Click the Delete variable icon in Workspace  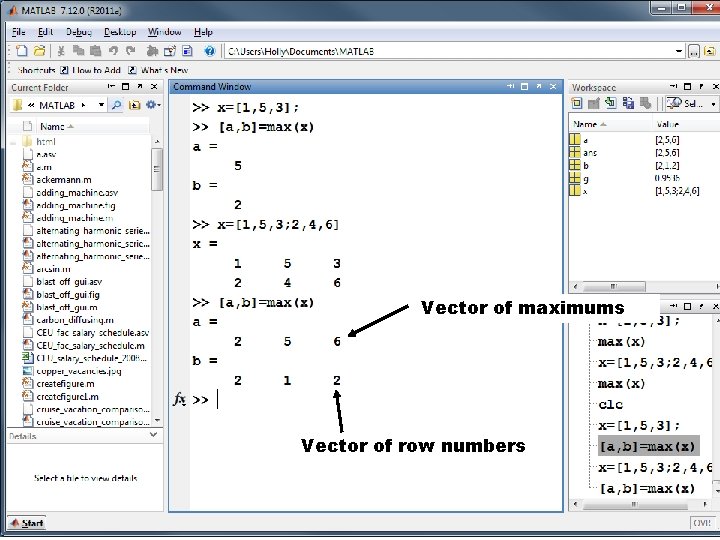(x=645, y=103)
